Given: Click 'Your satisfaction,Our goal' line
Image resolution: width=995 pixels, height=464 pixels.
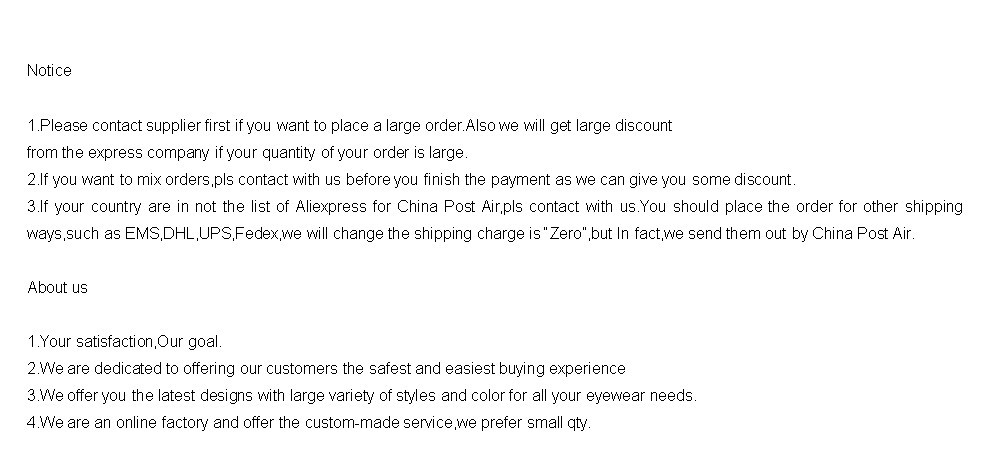Looking at the screenshot, I should coord(124,341).
